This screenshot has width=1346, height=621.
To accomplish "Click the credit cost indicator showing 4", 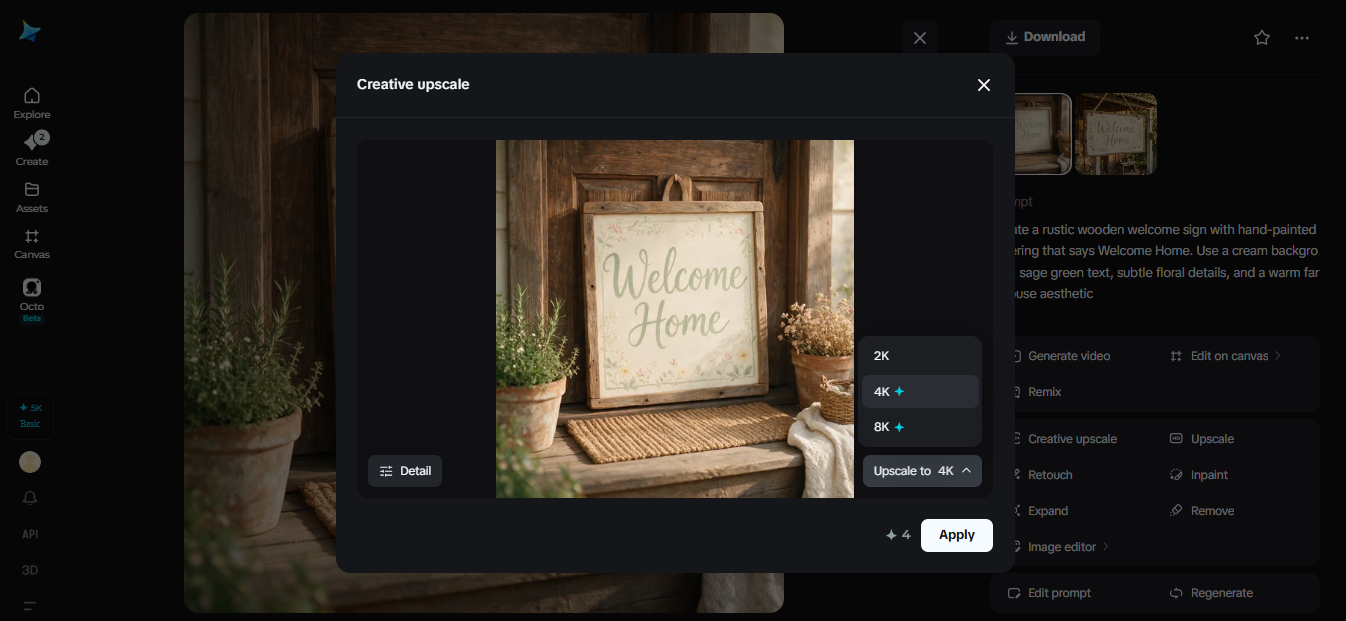I will [898, 535].
